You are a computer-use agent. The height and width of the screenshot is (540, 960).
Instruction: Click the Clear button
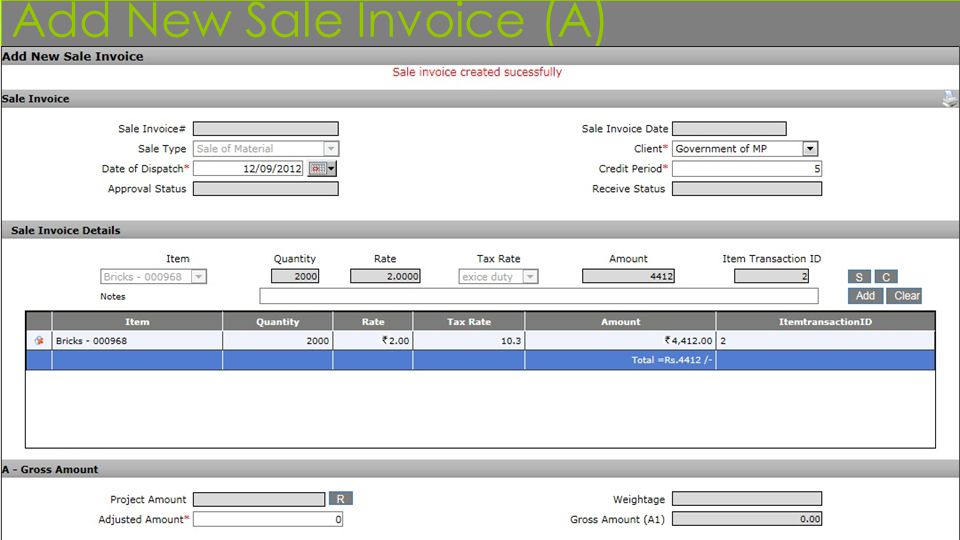904,296
